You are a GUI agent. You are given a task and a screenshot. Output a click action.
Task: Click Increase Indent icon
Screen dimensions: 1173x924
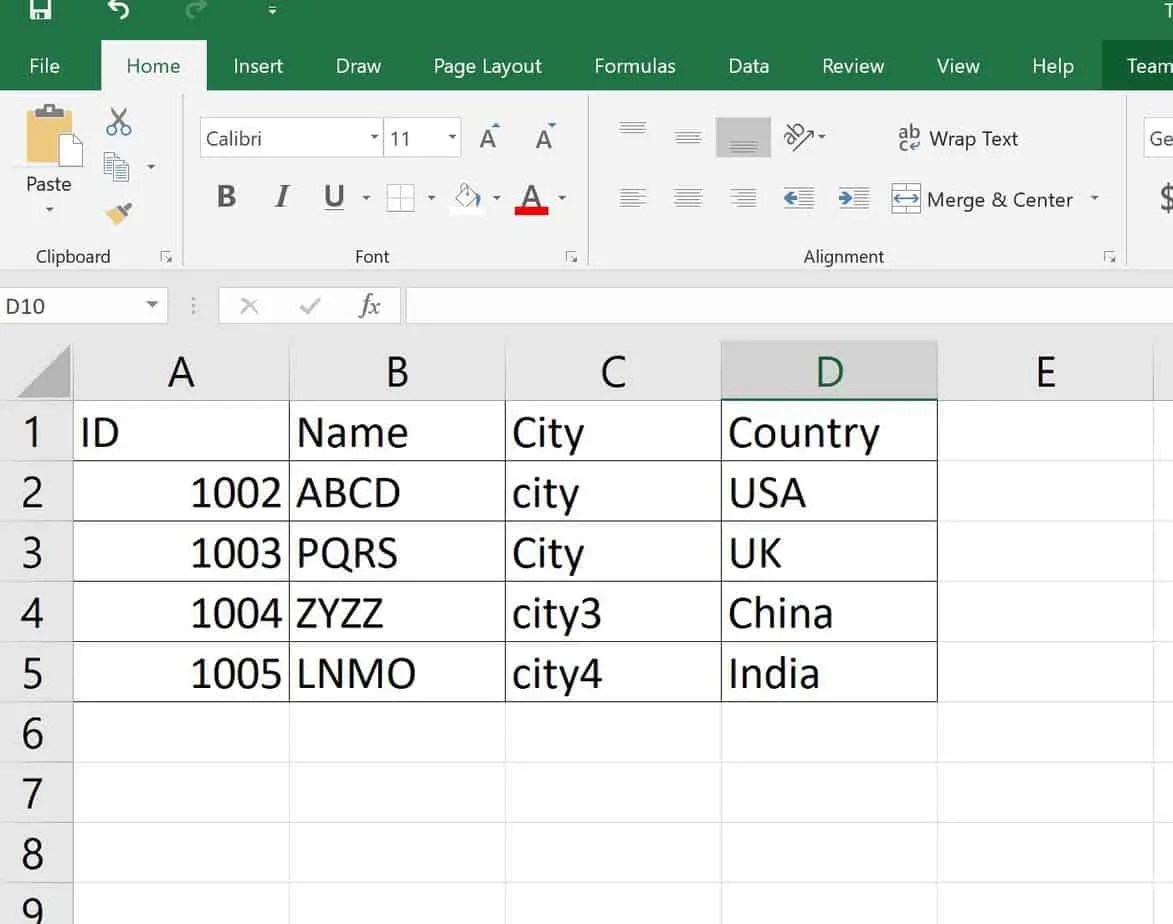click(854, 198)
